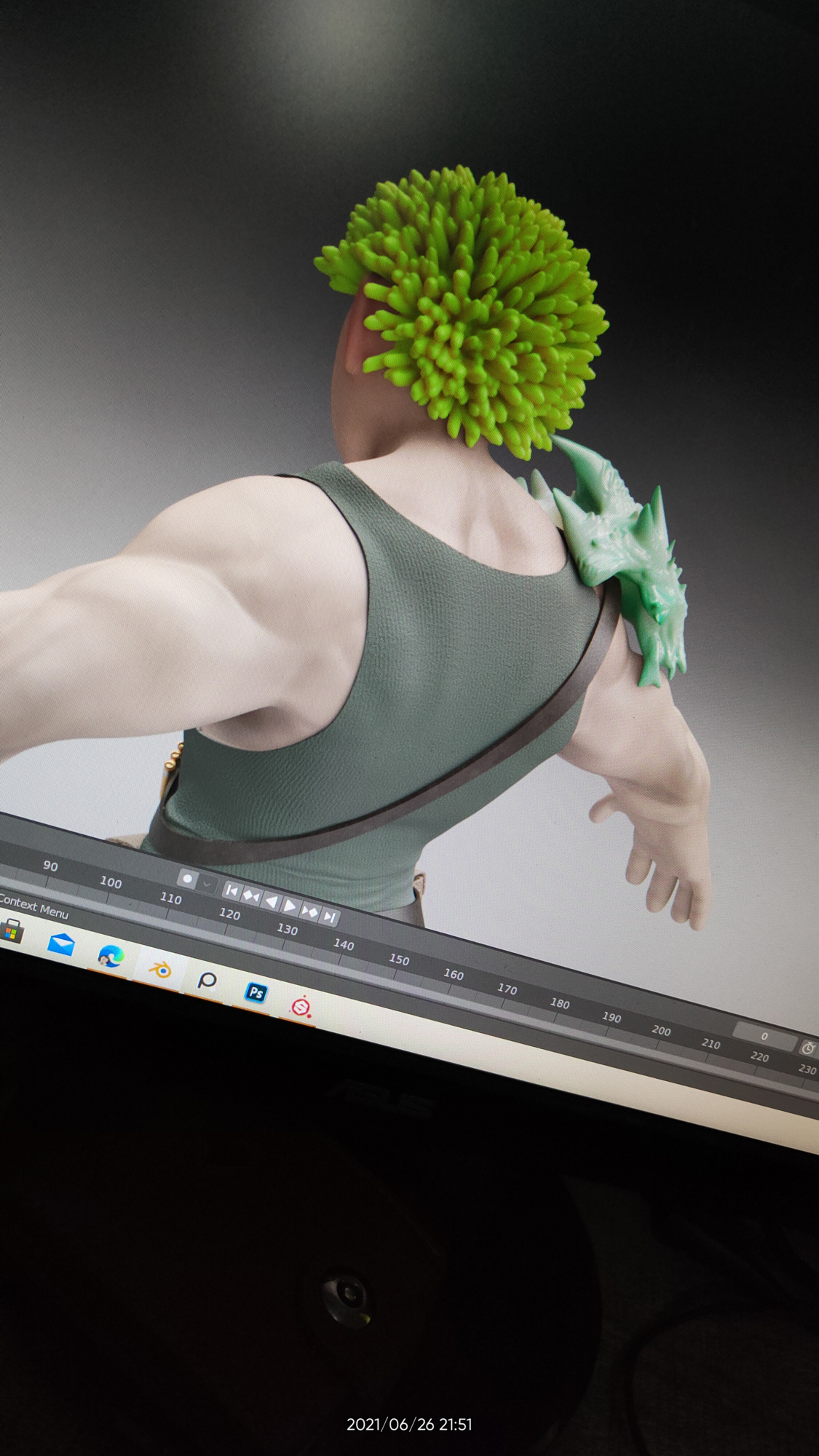This screenshot has width=819, height=1456.
Task: Click frame 190 on the timeline
Action: coord(611,1017)
